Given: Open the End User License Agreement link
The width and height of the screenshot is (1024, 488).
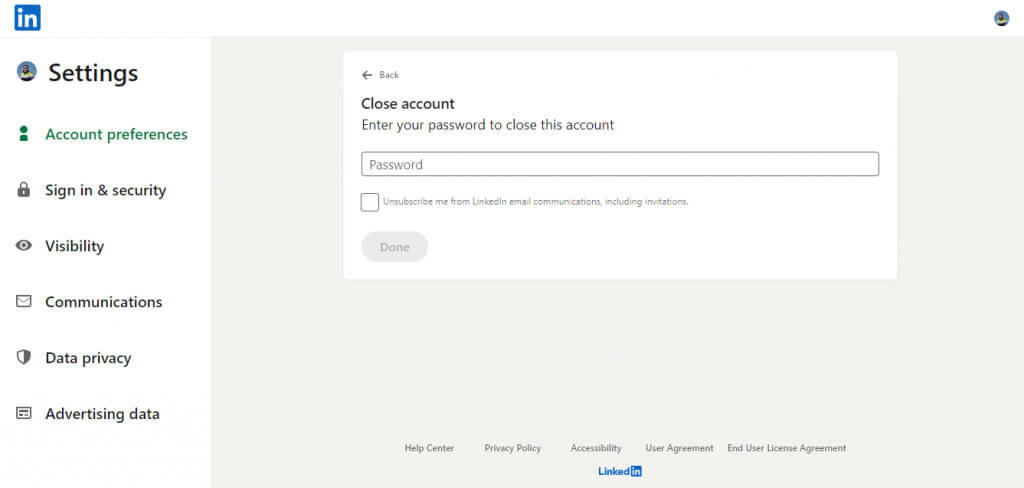Looking at the screenshot, I should point(786,448).
